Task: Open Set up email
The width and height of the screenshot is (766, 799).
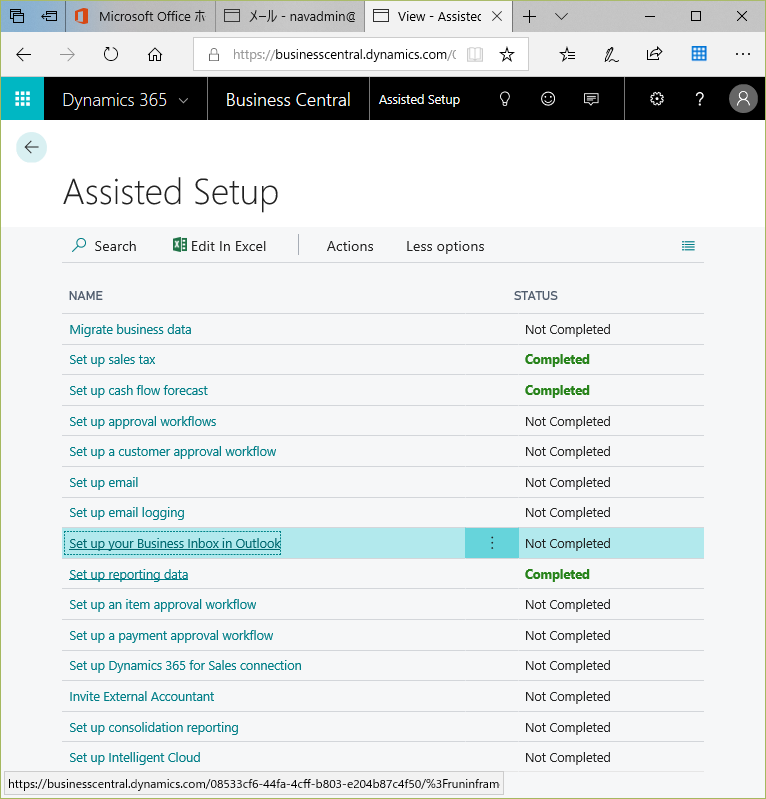Action: pyautogui.click(x=103, y=483)
